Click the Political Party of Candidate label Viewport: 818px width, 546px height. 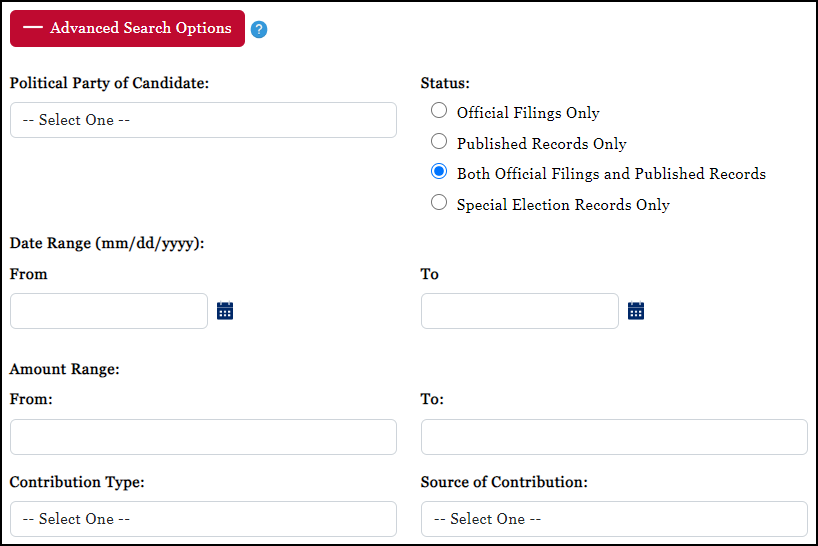pos(109,83)
